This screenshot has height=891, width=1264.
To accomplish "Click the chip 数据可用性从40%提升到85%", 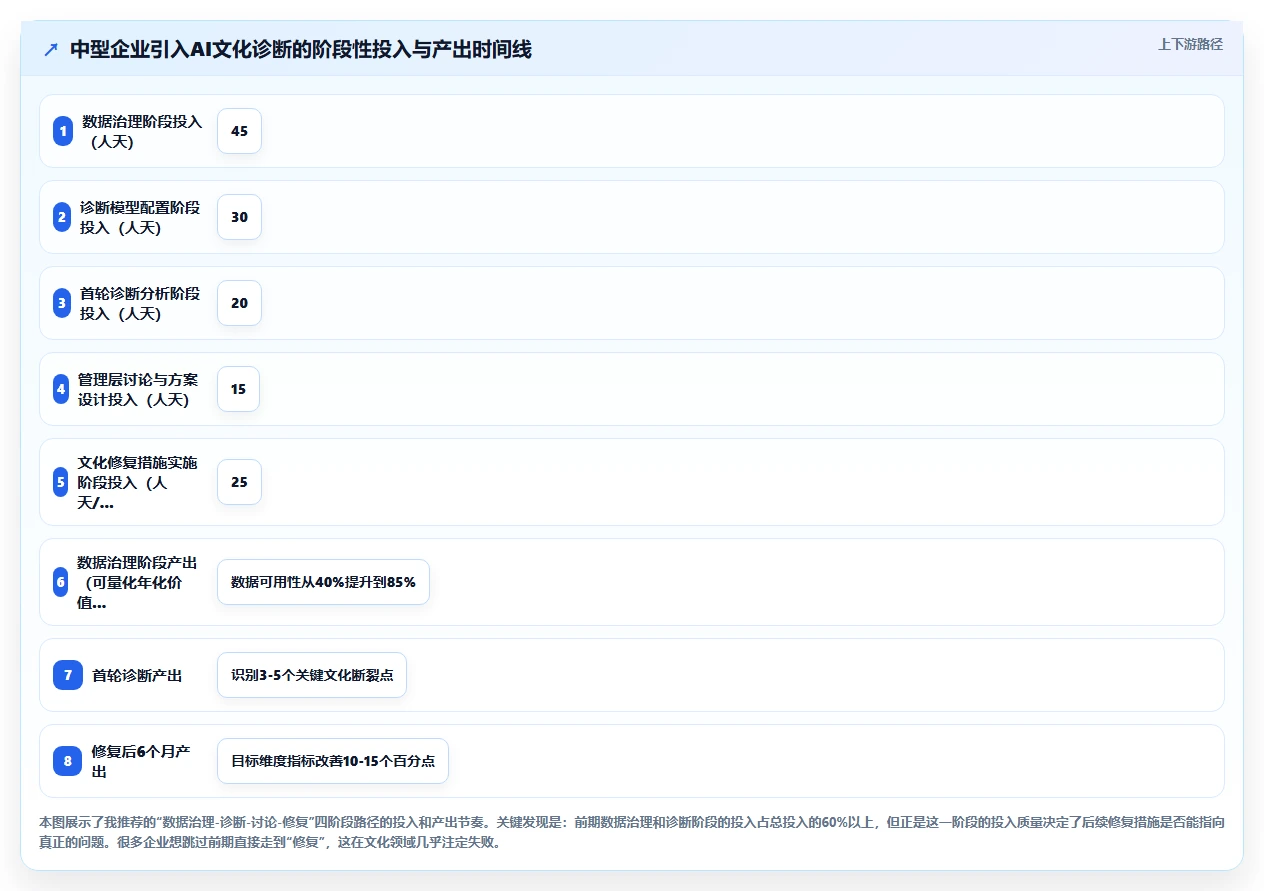I will point(323,582).
